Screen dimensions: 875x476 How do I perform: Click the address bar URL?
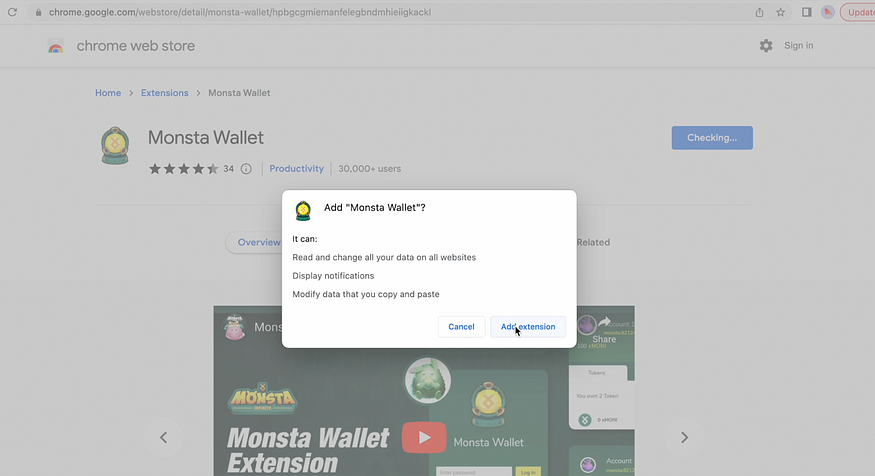(240, 12)
